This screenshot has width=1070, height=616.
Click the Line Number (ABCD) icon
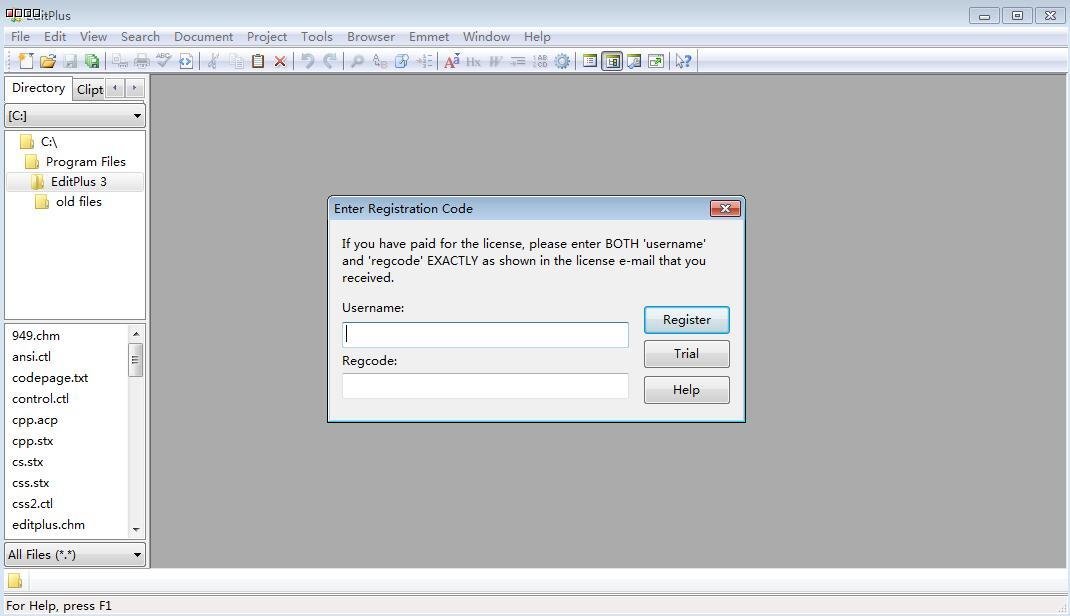tap(540, 61)
